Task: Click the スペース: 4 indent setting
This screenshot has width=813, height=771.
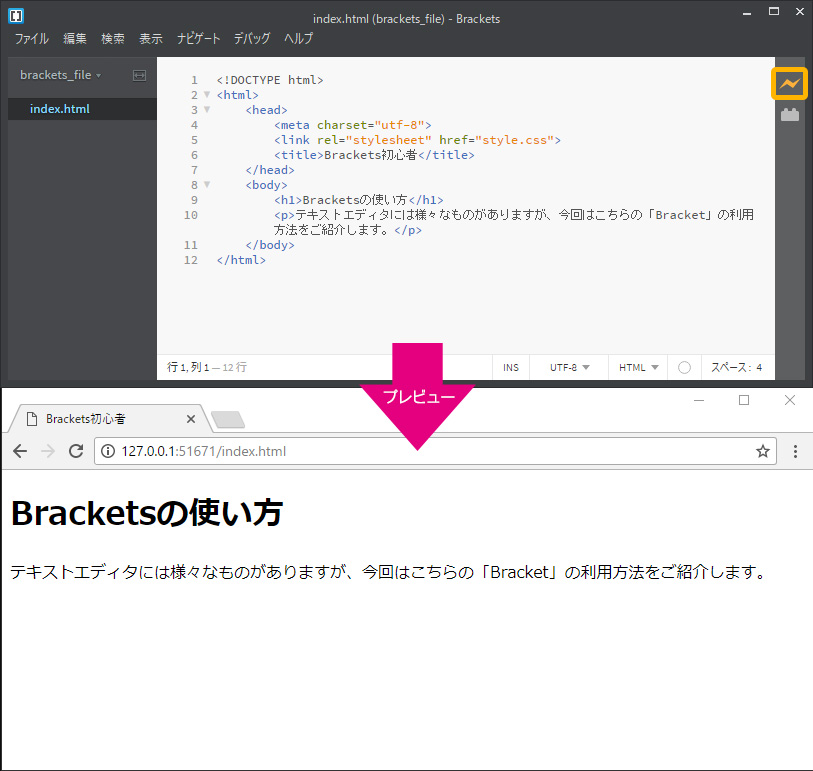Action: click(737, 367)
